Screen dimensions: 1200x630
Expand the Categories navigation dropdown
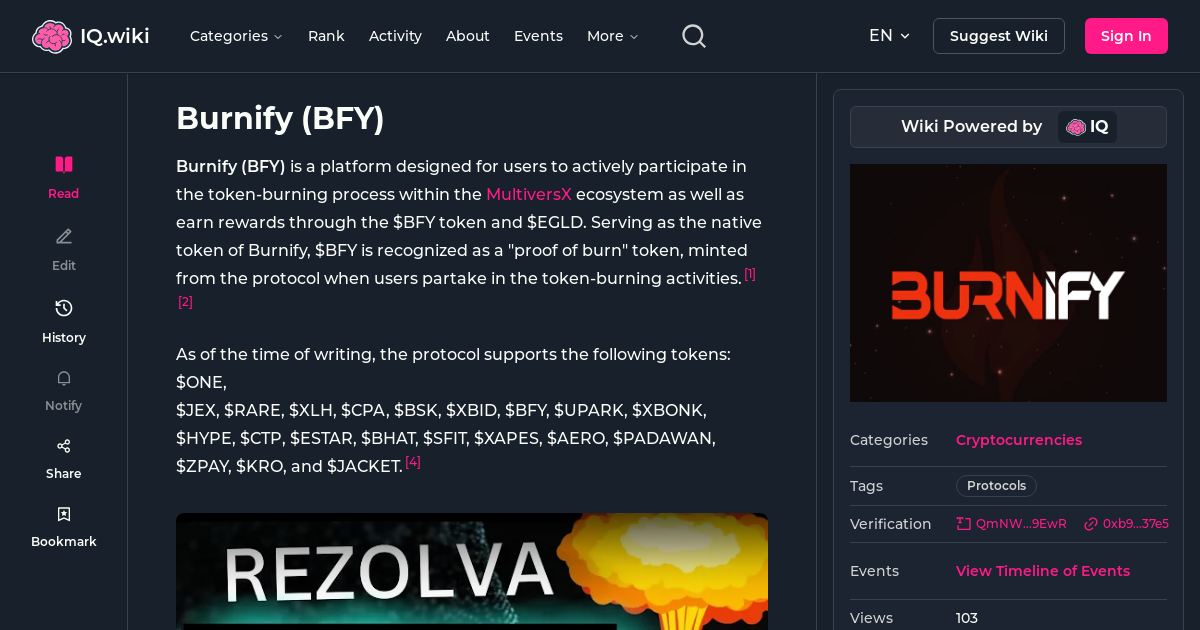[236, 35]
